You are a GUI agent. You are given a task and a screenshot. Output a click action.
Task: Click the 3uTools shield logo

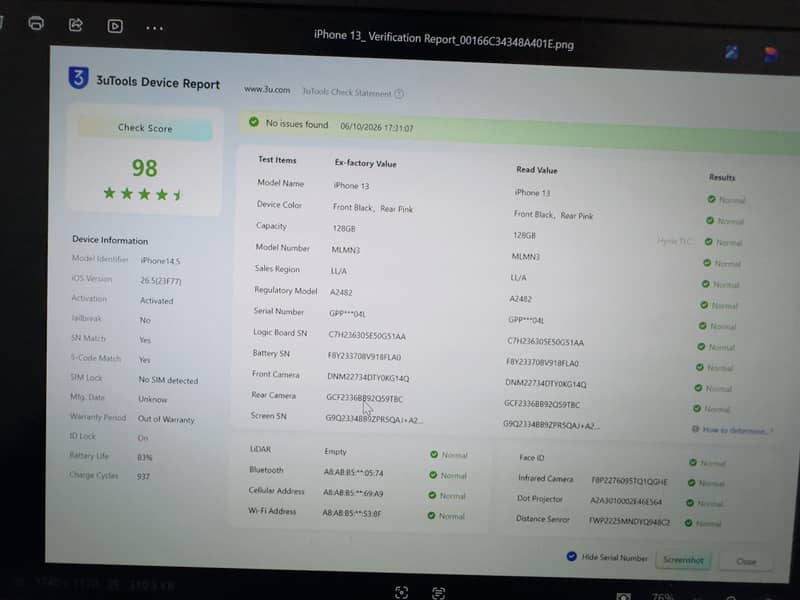tap(79, 78)
